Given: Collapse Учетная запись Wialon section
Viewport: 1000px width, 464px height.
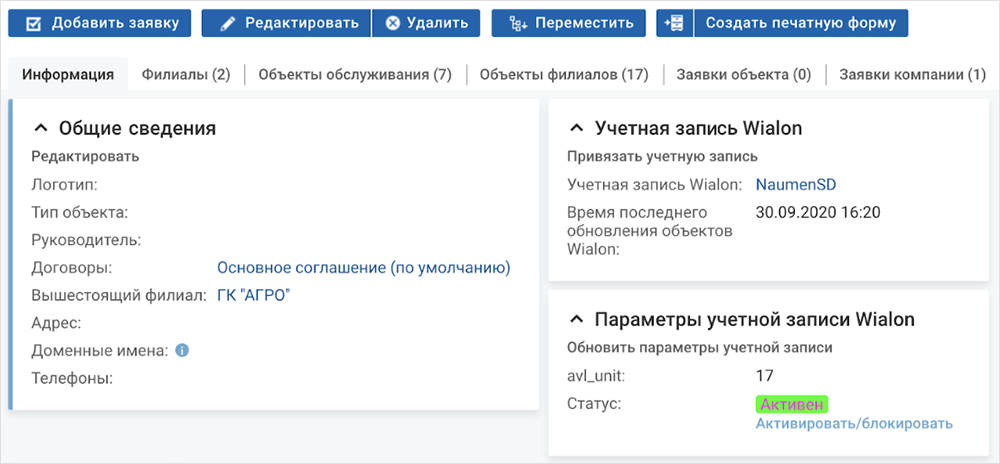Looking at the screenshot, I should tap(576, 129).
